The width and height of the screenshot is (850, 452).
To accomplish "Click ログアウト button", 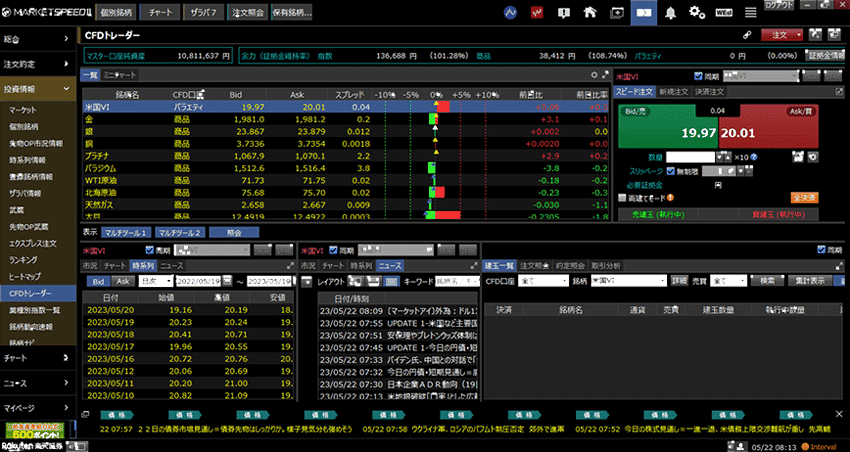I will click(x=779, y=4).
